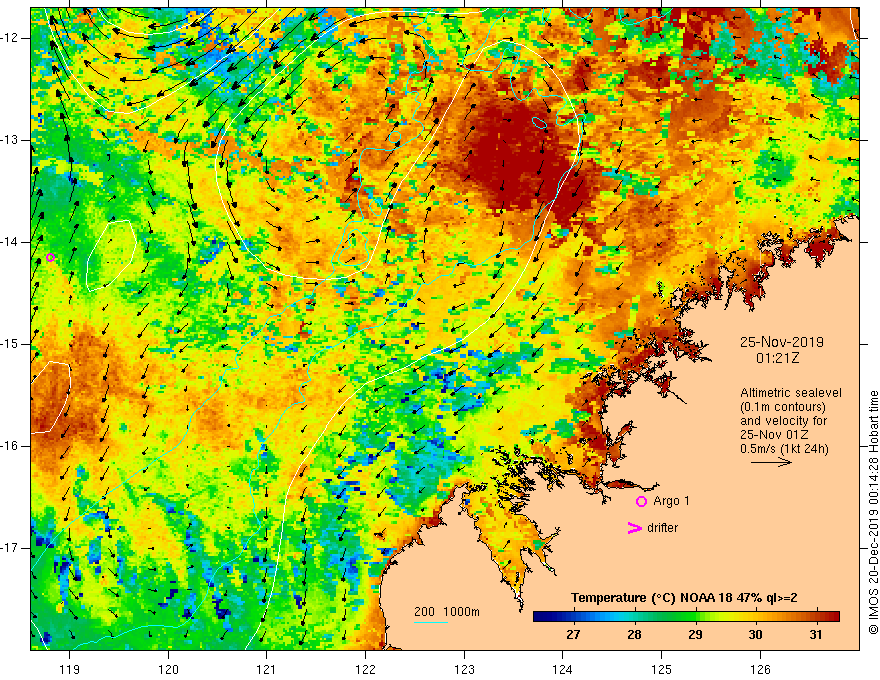This screenshot has height=680, width=880.
Task: Click the 'drifter' legend label
Action: (x=662, y=528)
